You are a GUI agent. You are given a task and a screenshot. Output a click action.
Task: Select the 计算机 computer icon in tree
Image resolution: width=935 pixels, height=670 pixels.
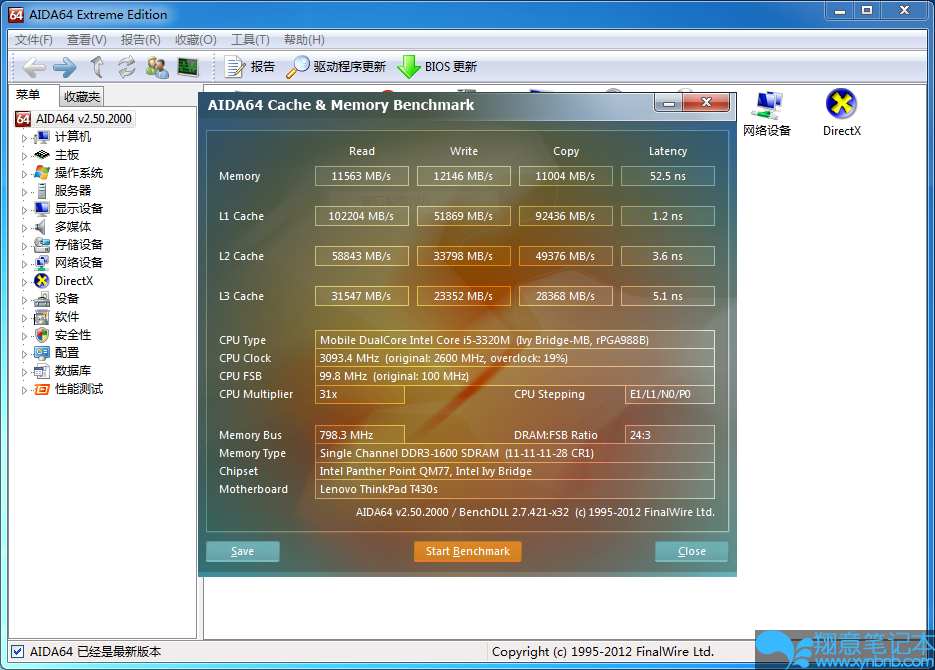tap(42, 137)
